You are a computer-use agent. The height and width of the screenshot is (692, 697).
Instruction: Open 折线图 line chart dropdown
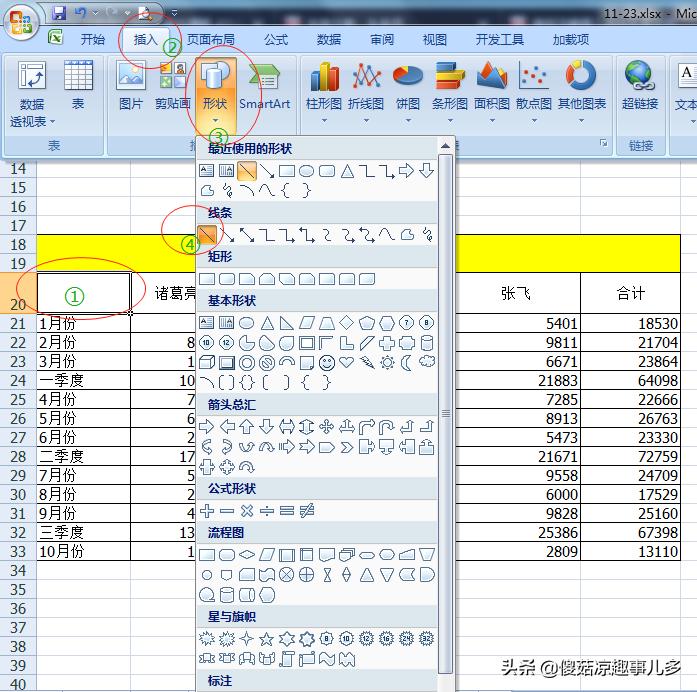(x=366, y=92)
